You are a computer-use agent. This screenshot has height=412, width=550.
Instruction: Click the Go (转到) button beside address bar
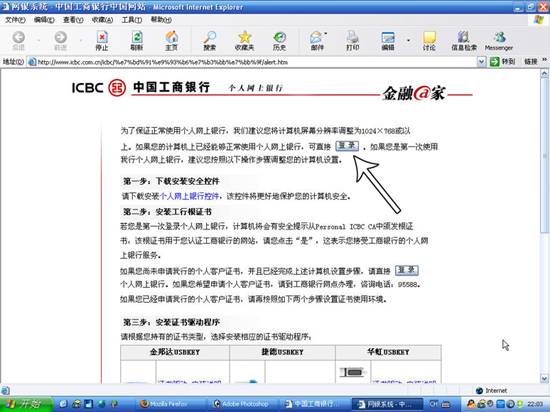[x=503, y=62]
